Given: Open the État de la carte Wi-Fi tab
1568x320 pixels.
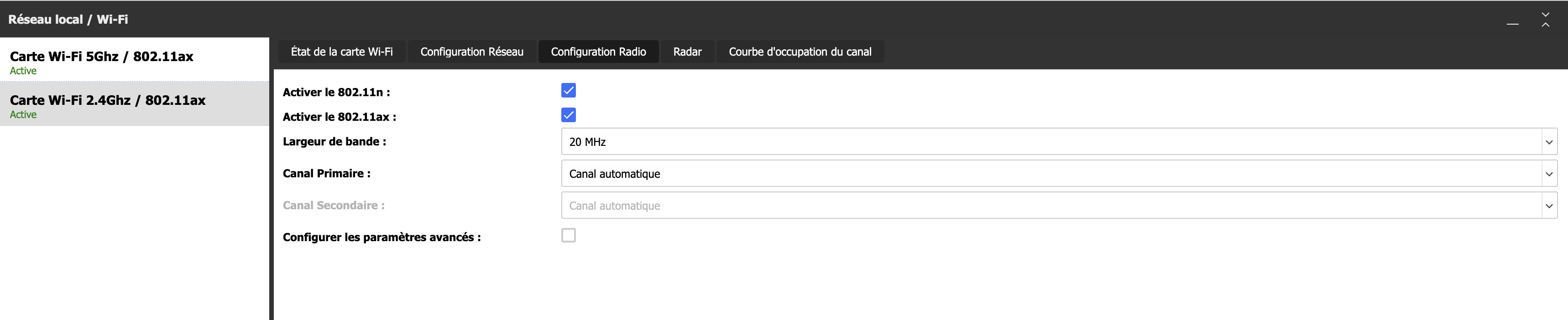Looking at the screenshot, I should (341, 52).
